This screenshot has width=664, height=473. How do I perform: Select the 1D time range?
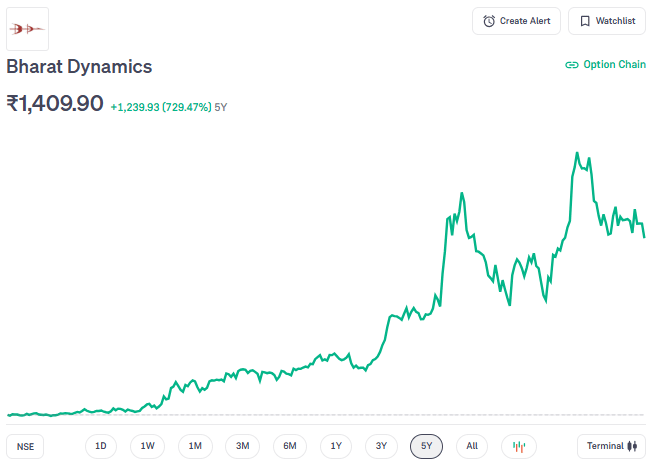(x=101, y=446)
